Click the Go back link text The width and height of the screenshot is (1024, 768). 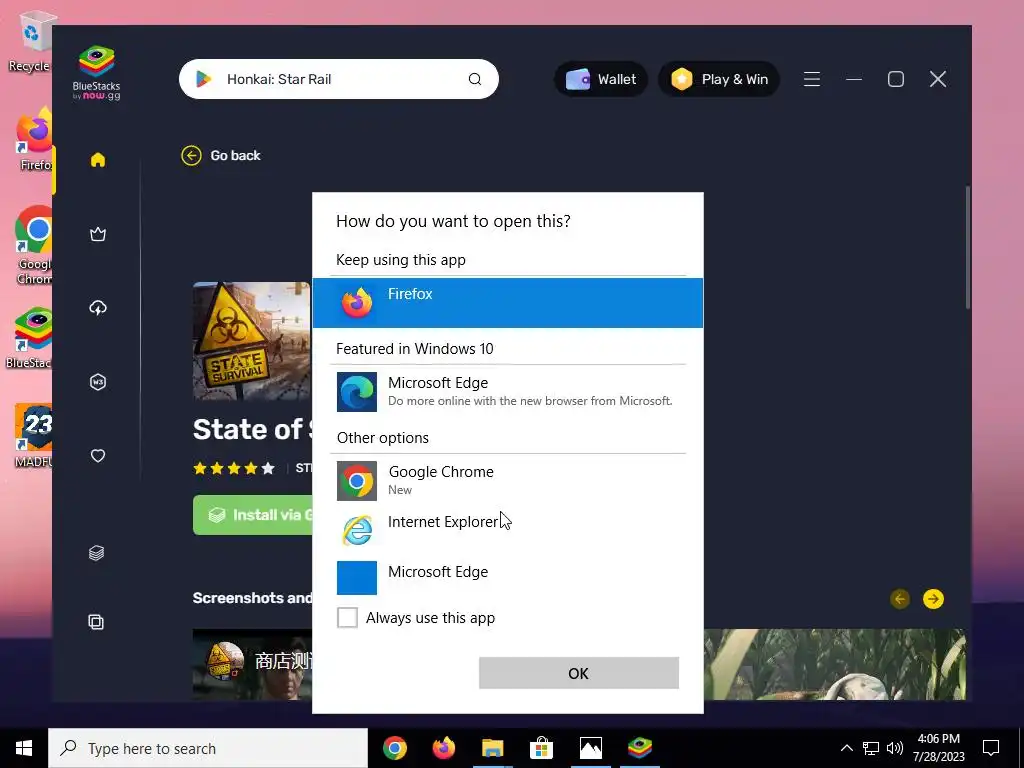pos(235,155)
